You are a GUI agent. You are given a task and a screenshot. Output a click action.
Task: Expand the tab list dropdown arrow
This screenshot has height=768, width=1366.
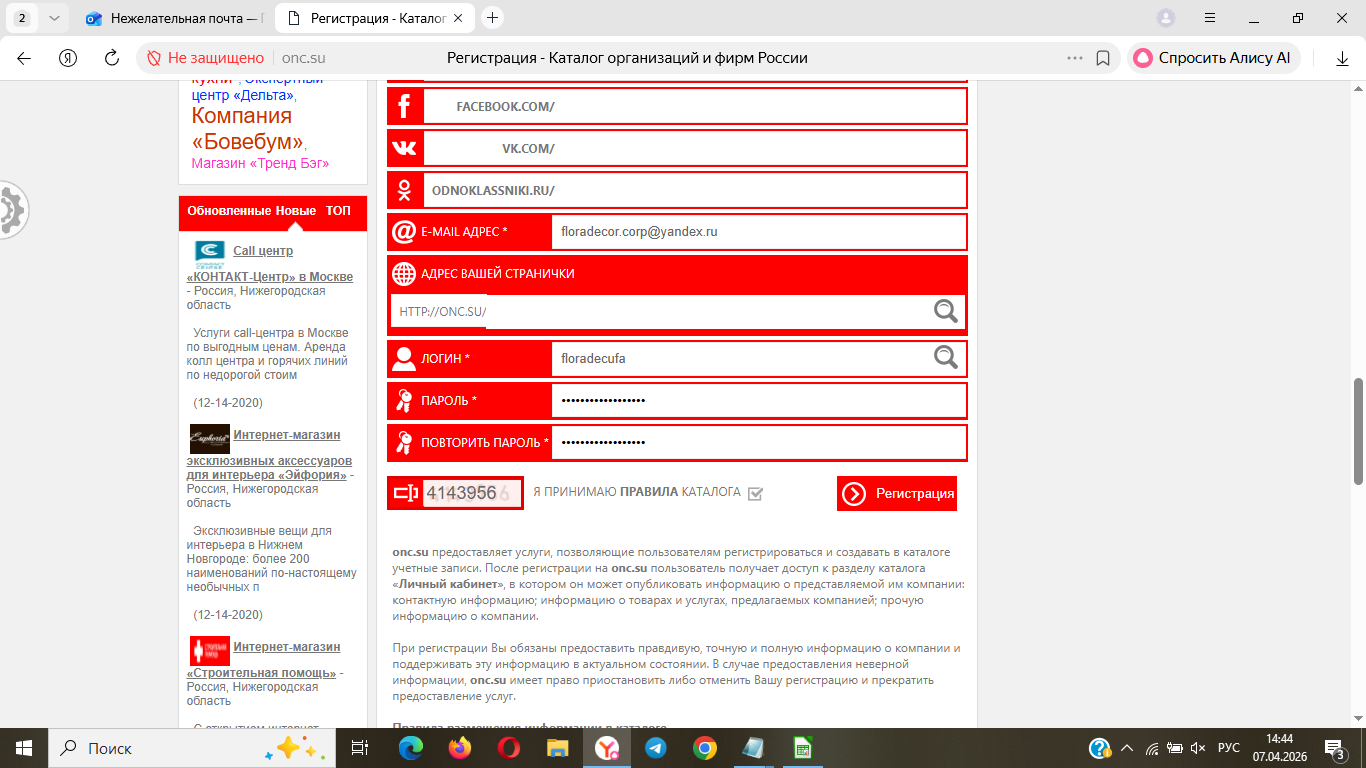[x=54, y=18]
